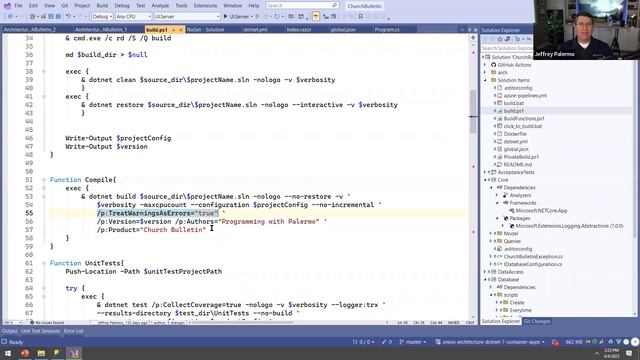Switch to the global.json tab
The image size is (640, 360).
(343, 30)
